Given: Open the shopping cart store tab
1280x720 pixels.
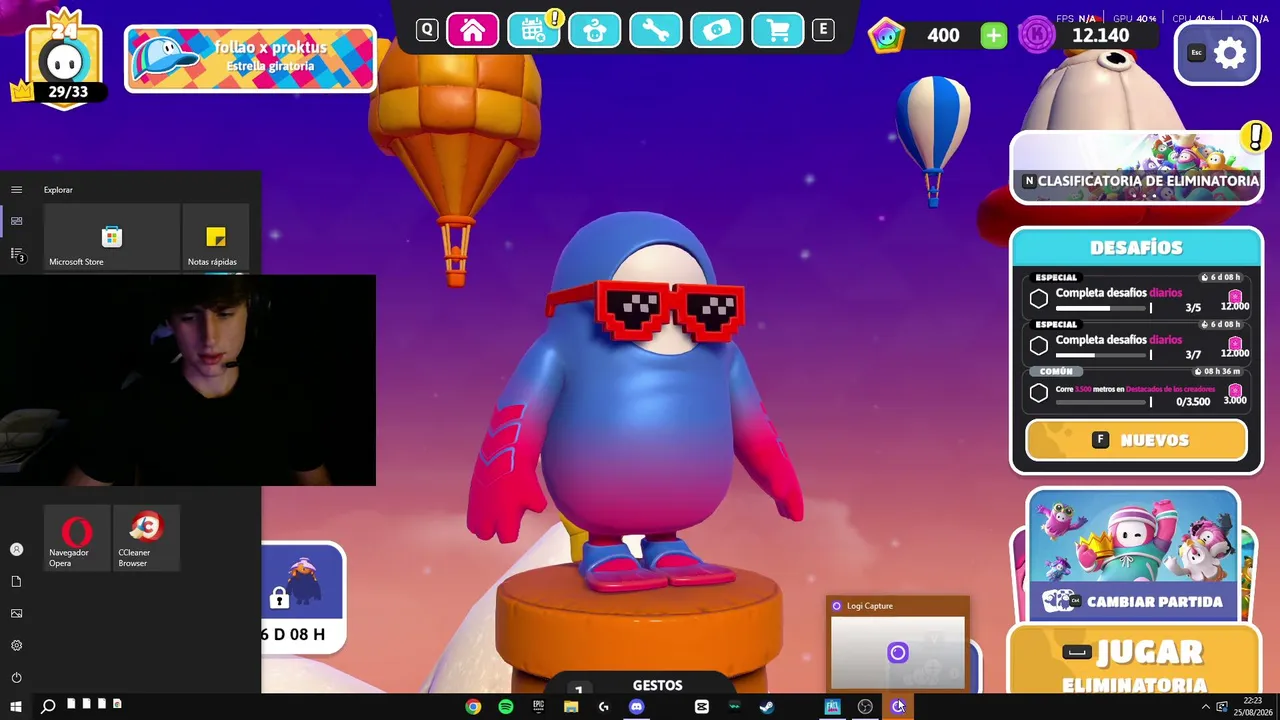Looking at the screenshot, I should point(777,30).
